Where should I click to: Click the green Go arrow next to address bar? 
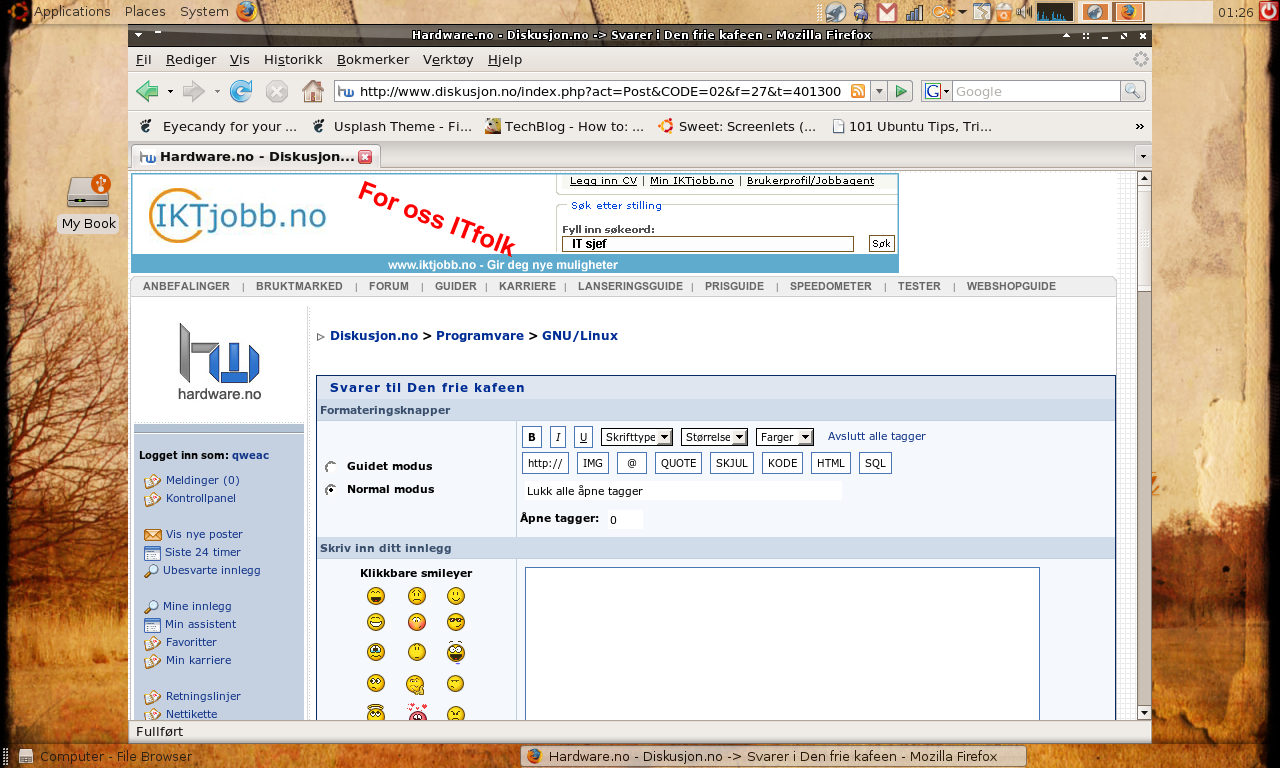click(x=901, y=91)
